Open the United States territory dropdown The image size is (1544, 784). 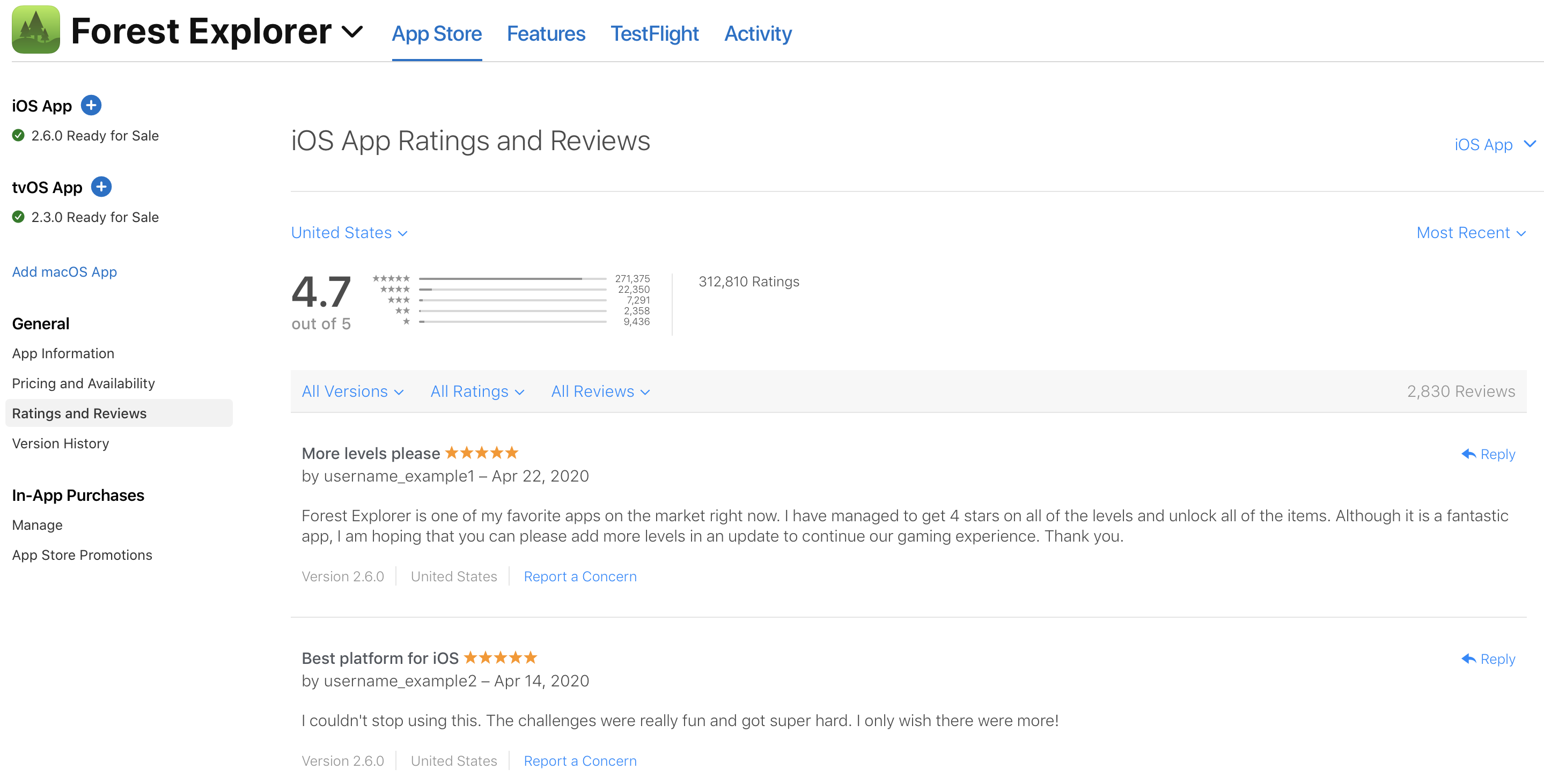(349, 232)
